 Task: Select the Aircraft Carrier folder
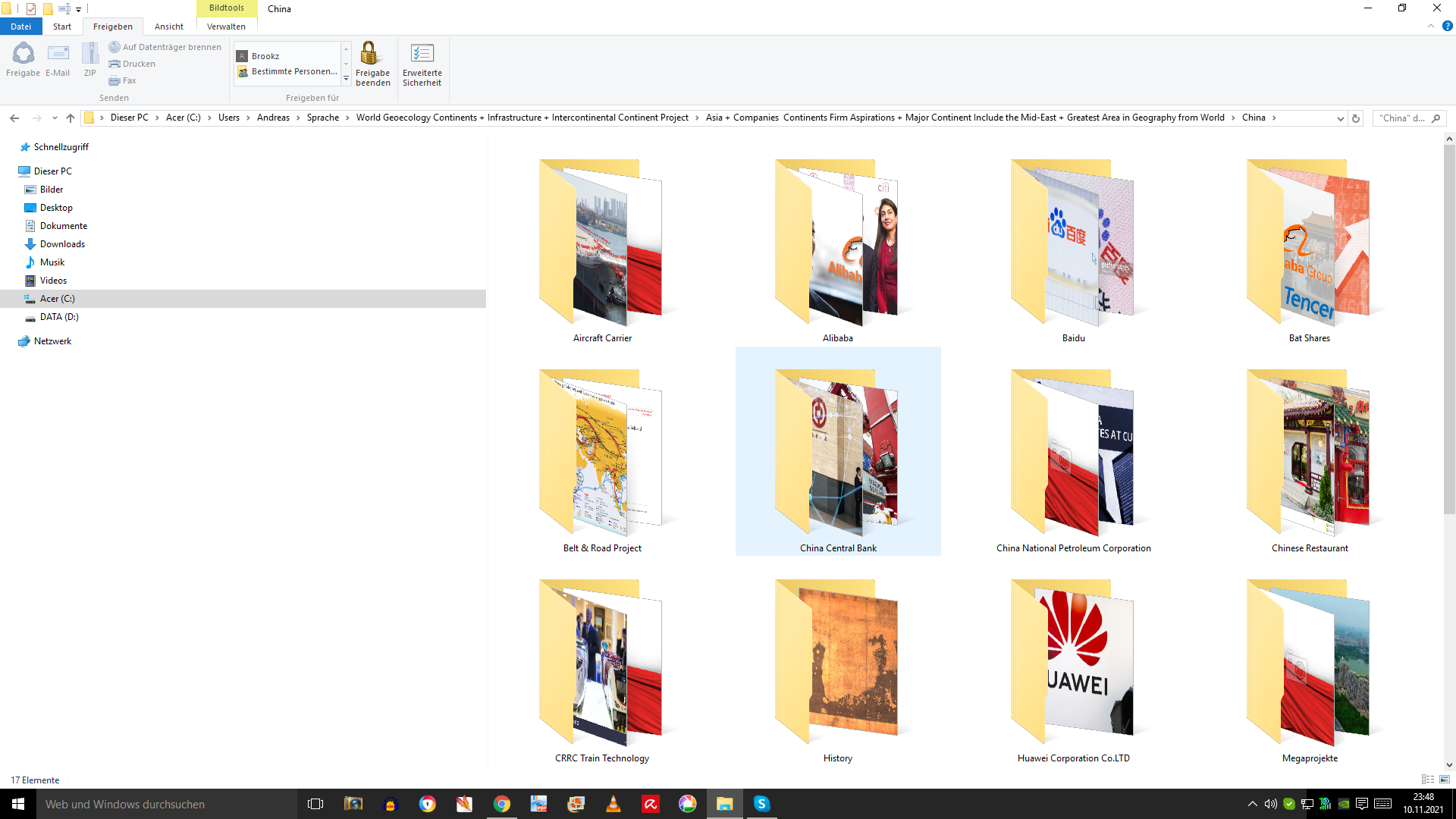[602, 250]
